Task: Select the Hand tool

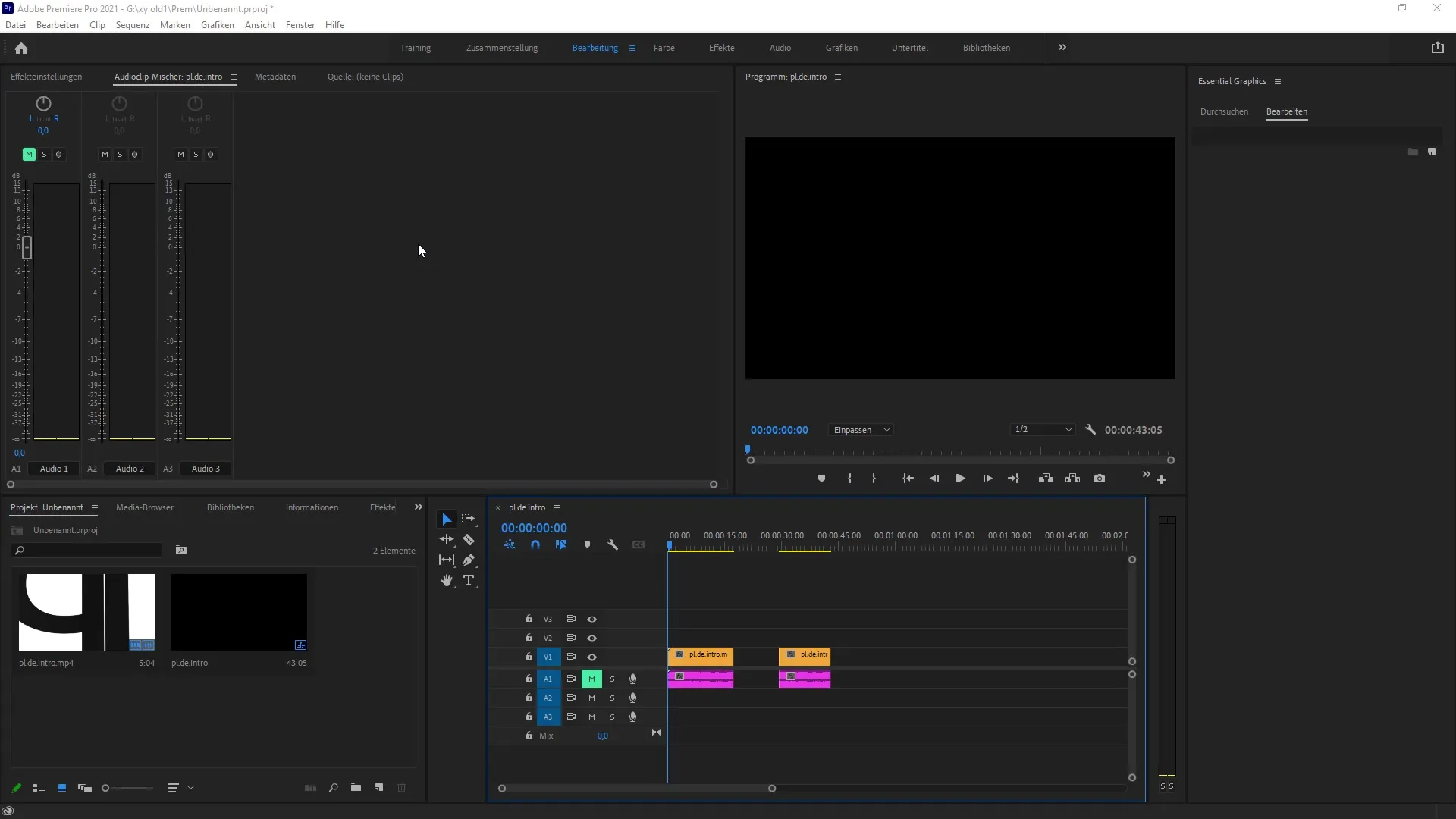Action: pyautogui.click(x=447, y=581)
